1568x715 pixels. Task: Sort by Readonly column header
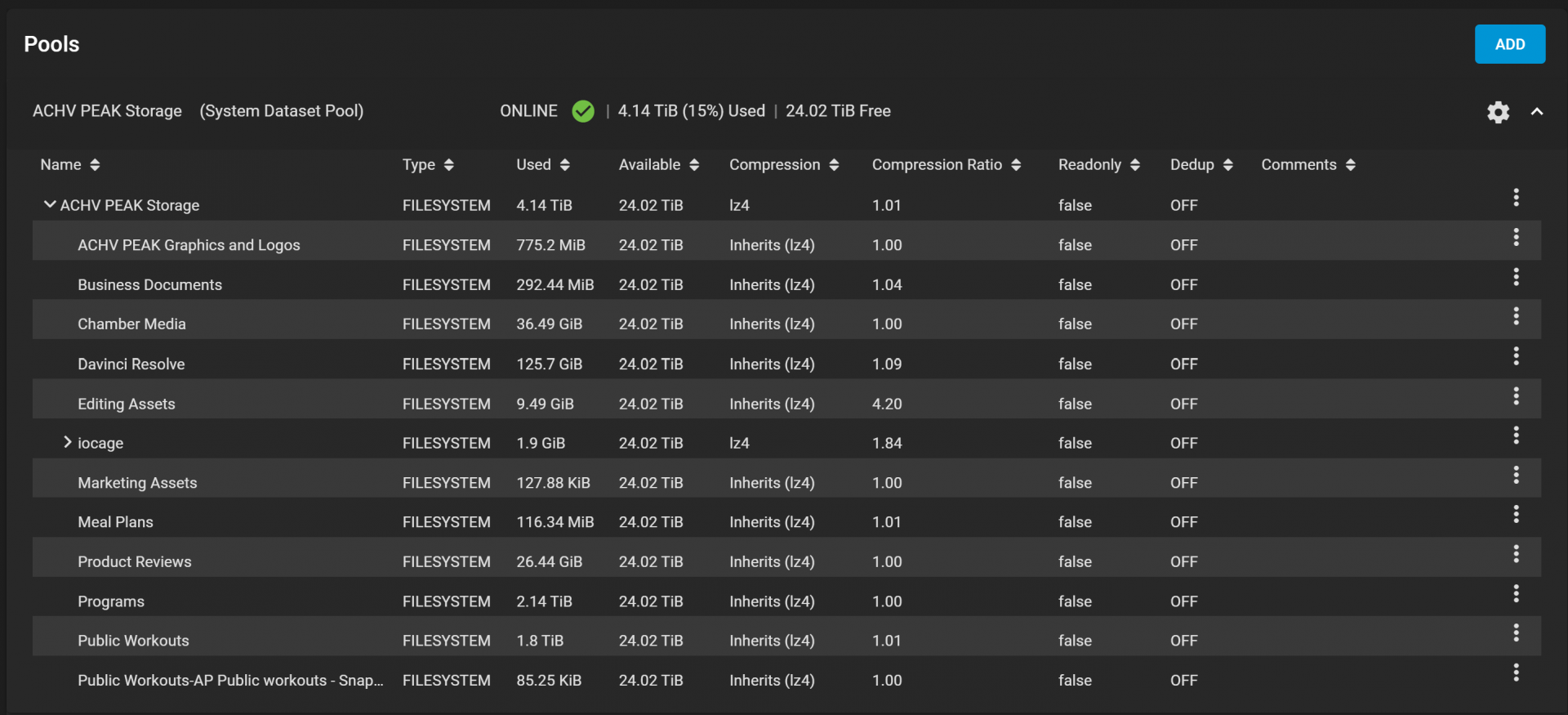point(1099,165)
